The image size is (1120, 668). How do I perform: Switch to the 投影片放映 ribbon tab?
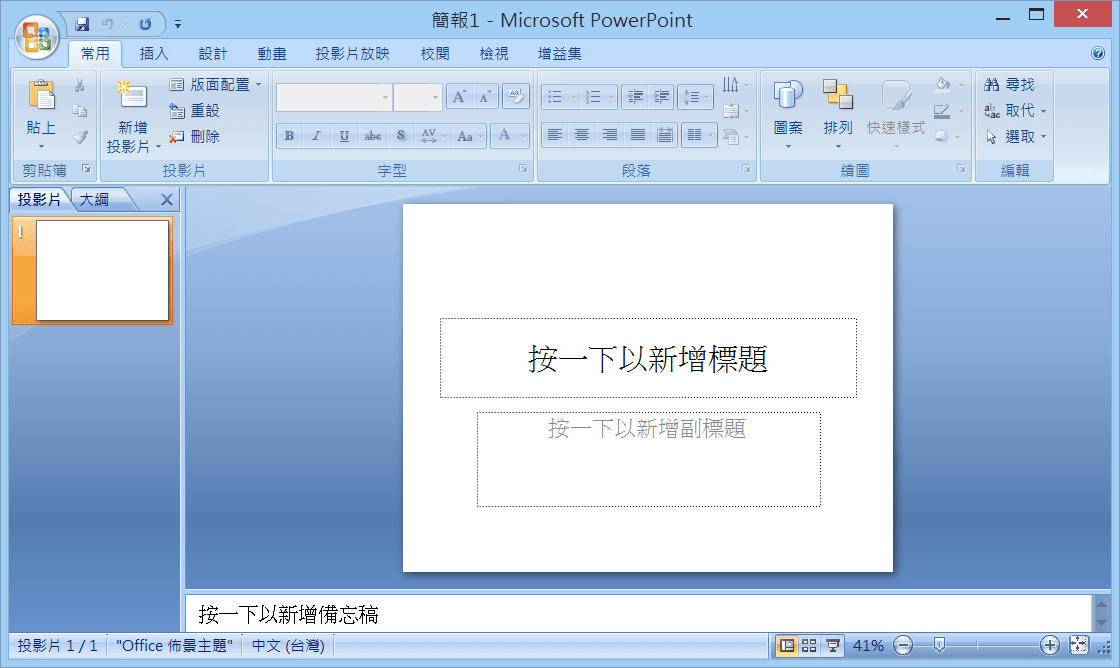coord(352,54)
